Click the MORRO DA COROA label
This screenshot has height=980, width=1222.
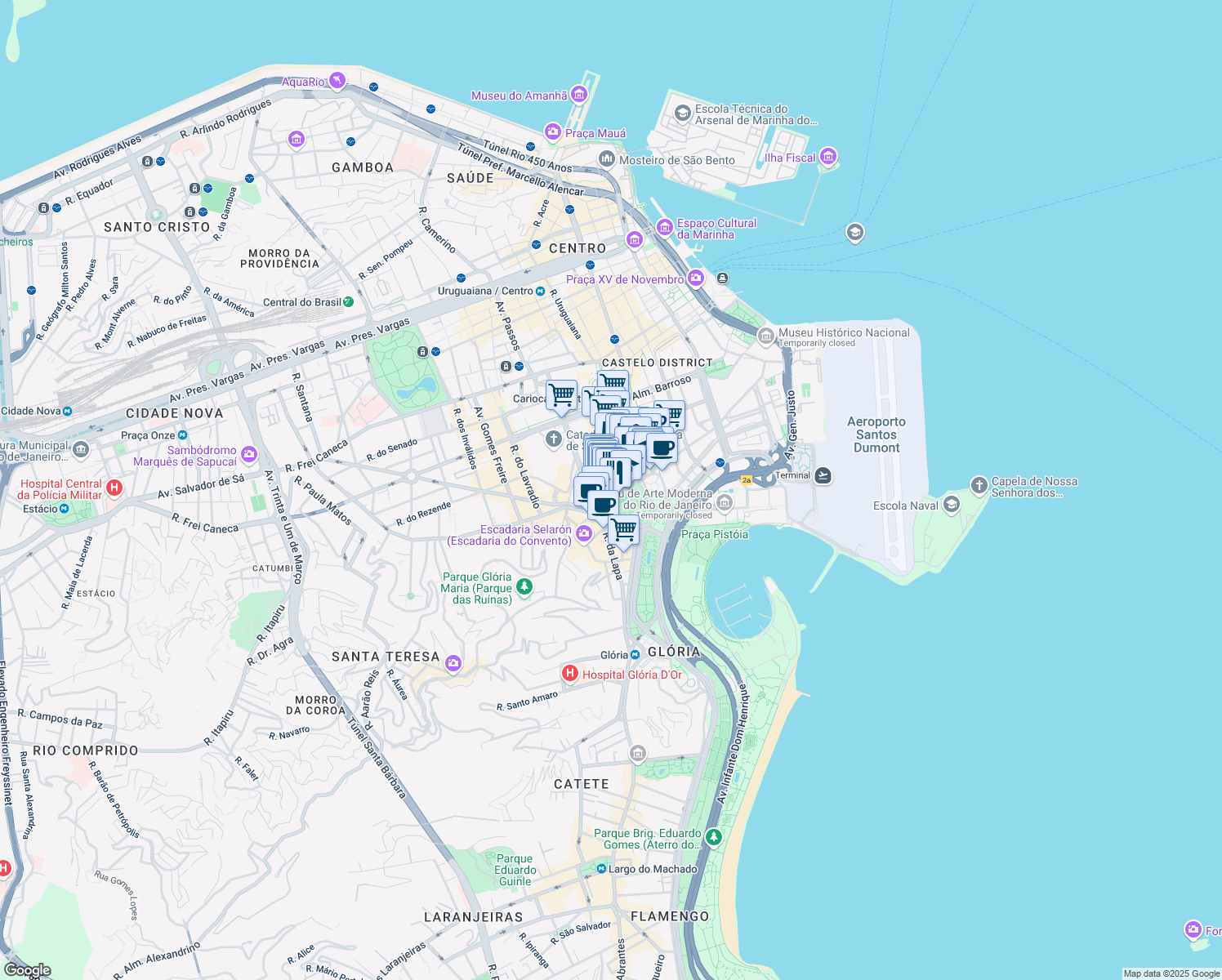click(x=315, y=706)
